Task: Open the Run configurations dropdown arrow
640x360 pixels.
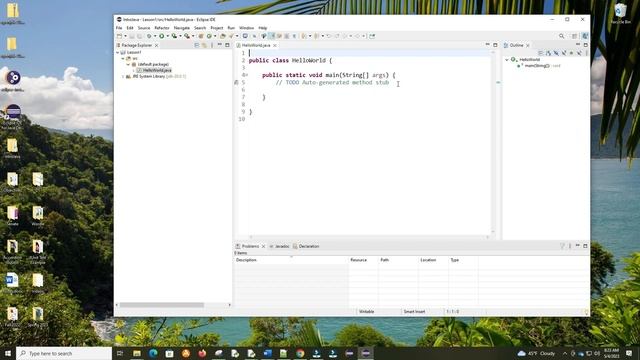Action: 168,36
